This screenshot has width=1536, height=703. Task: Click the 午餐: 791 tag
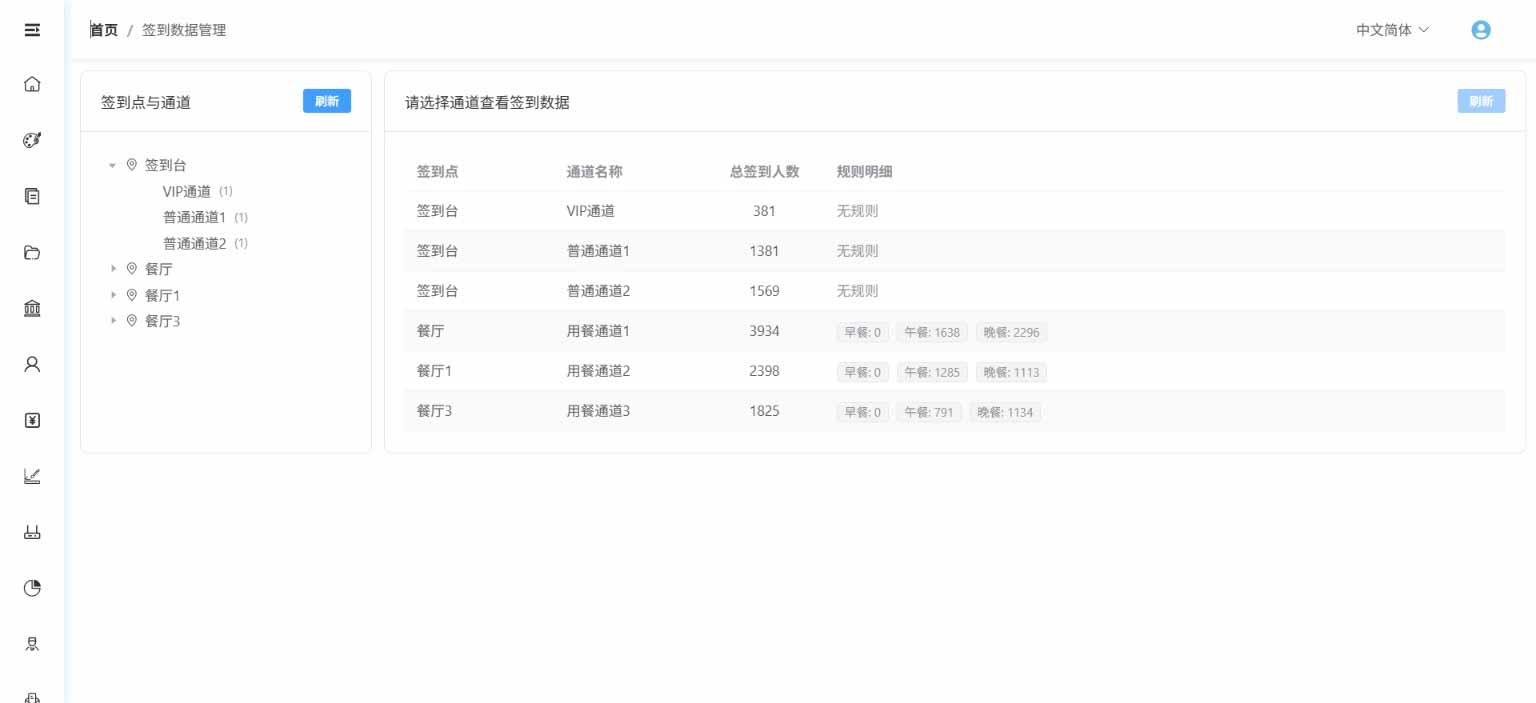tap(929, 412)
